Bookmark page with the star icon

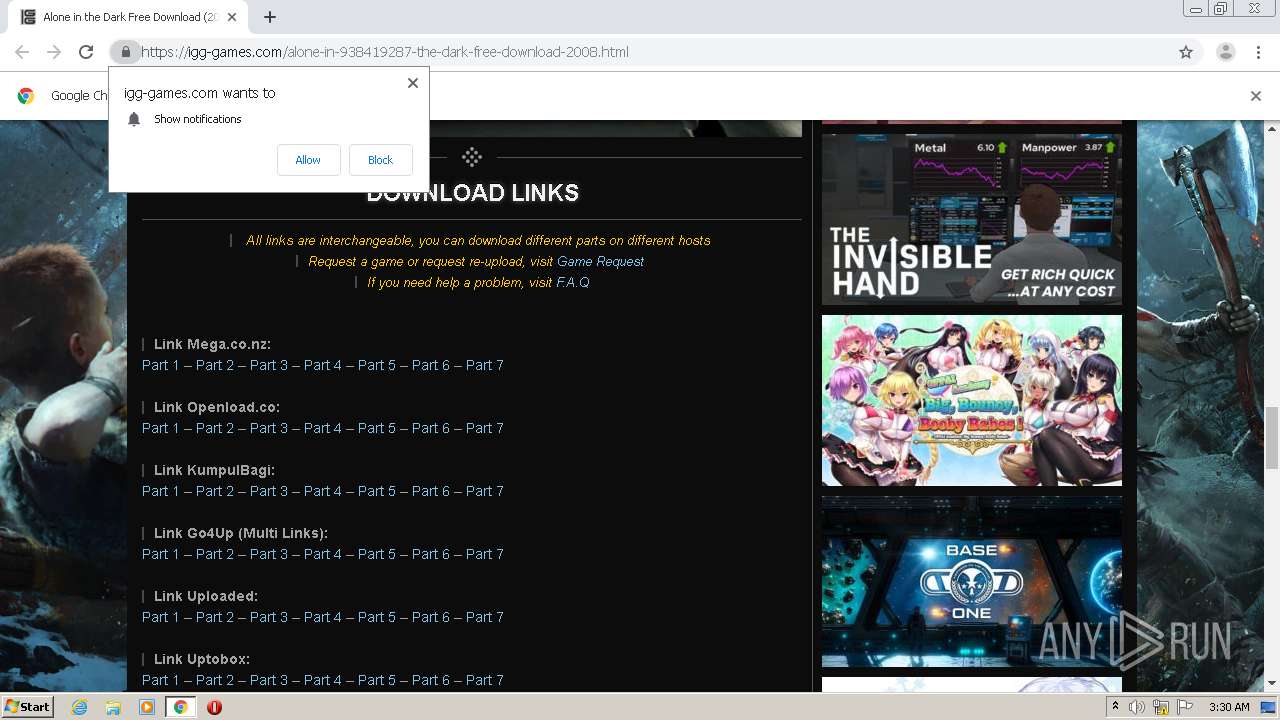(x=1186, y=52)
